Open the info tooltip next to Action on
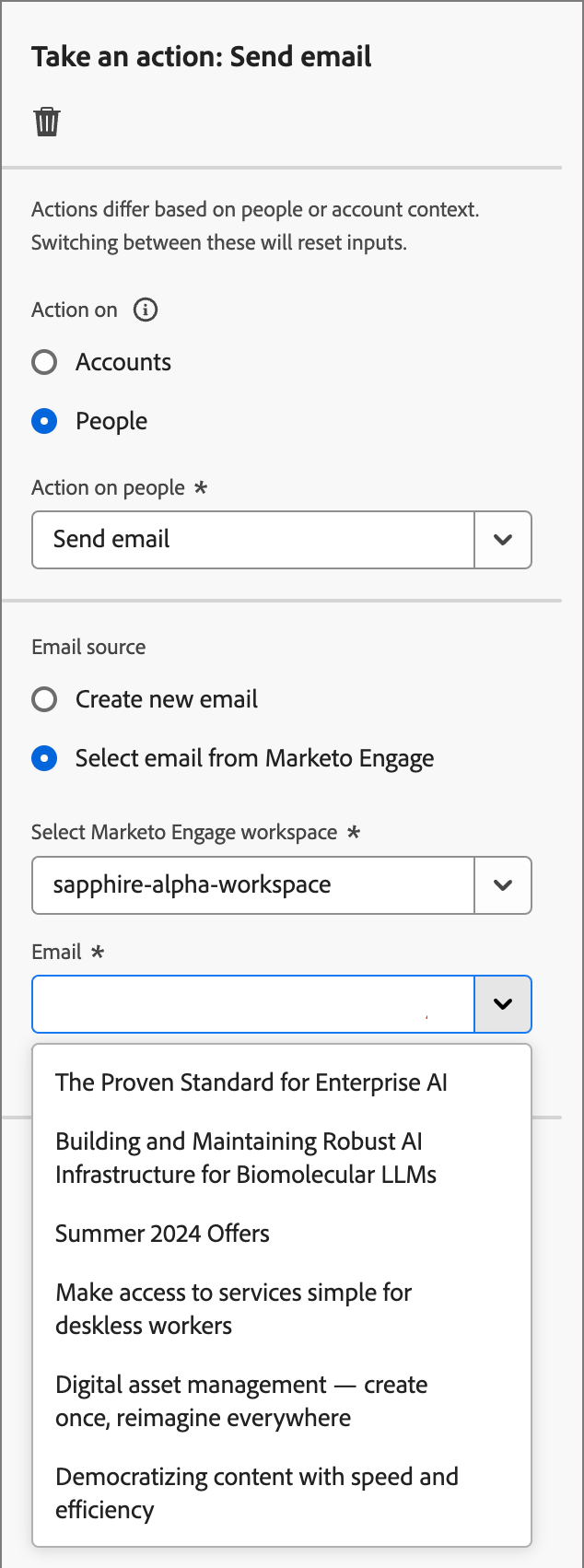The image size is (584, 1568). click(x=144, y=310)
